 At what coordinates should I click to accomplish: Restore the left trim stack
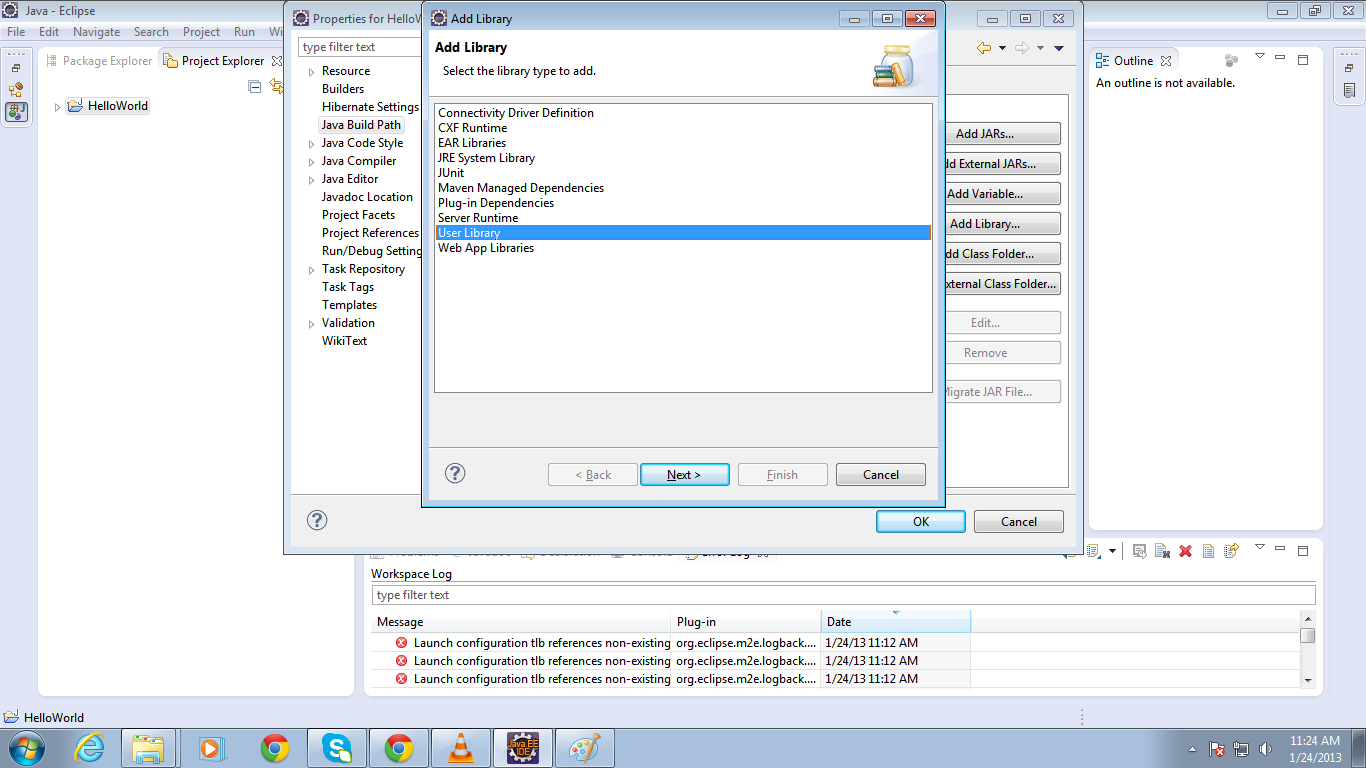[16, 68]
